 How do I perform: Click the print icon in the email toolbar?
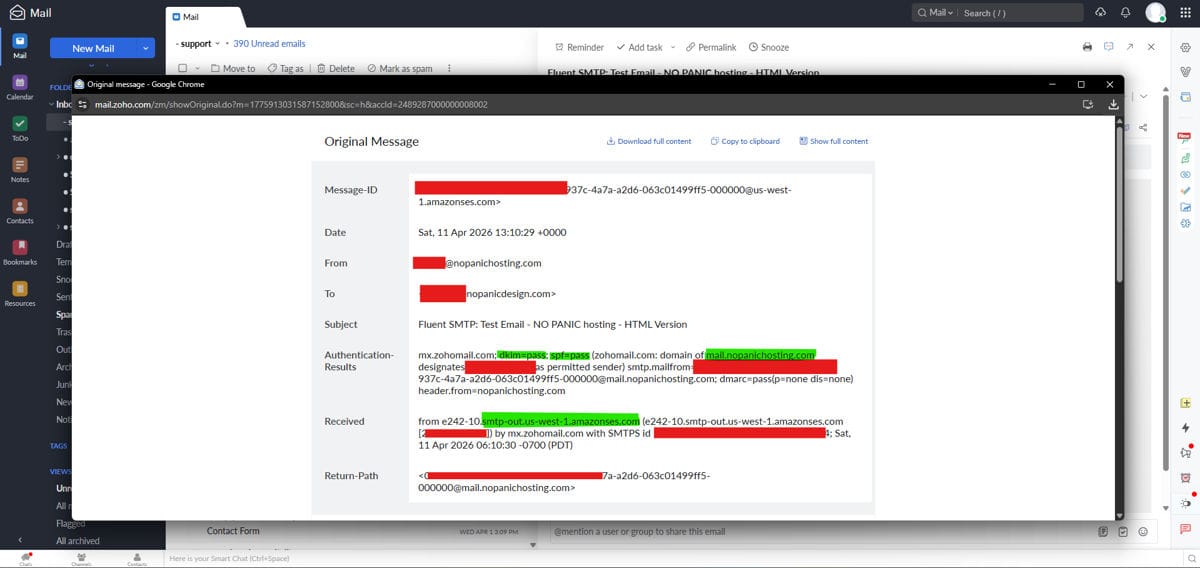click(x=1087, y=47)
